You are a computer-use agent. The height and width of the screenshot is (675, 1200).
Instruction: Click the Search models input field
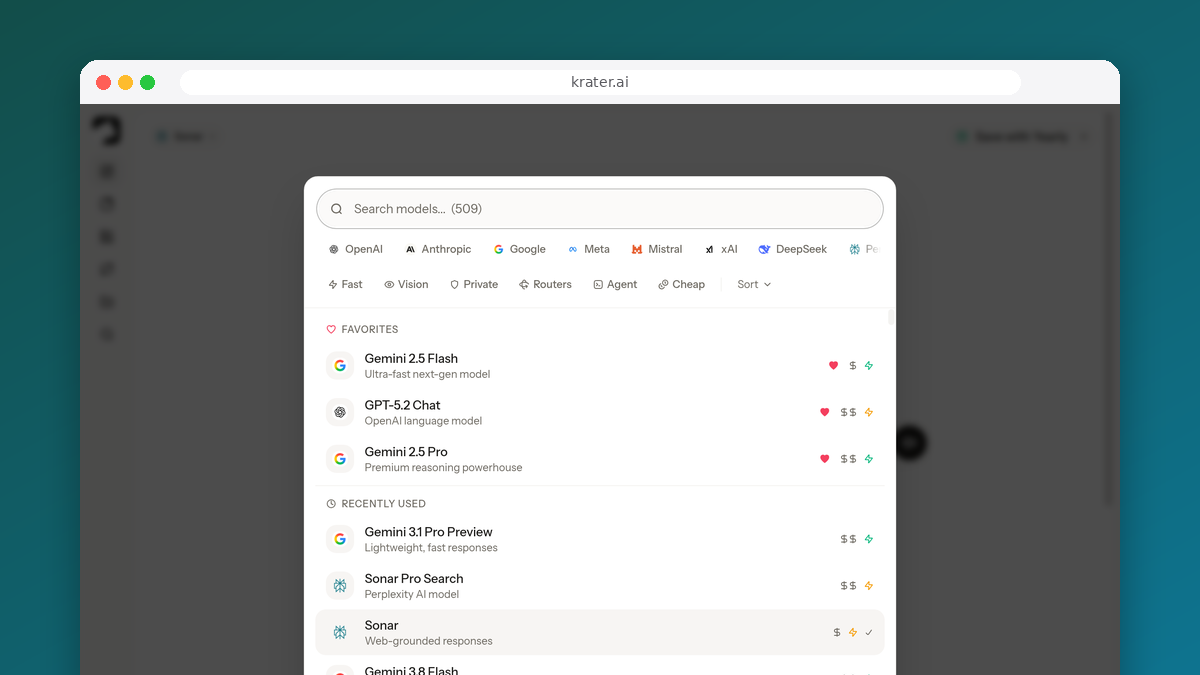(600, 209)
